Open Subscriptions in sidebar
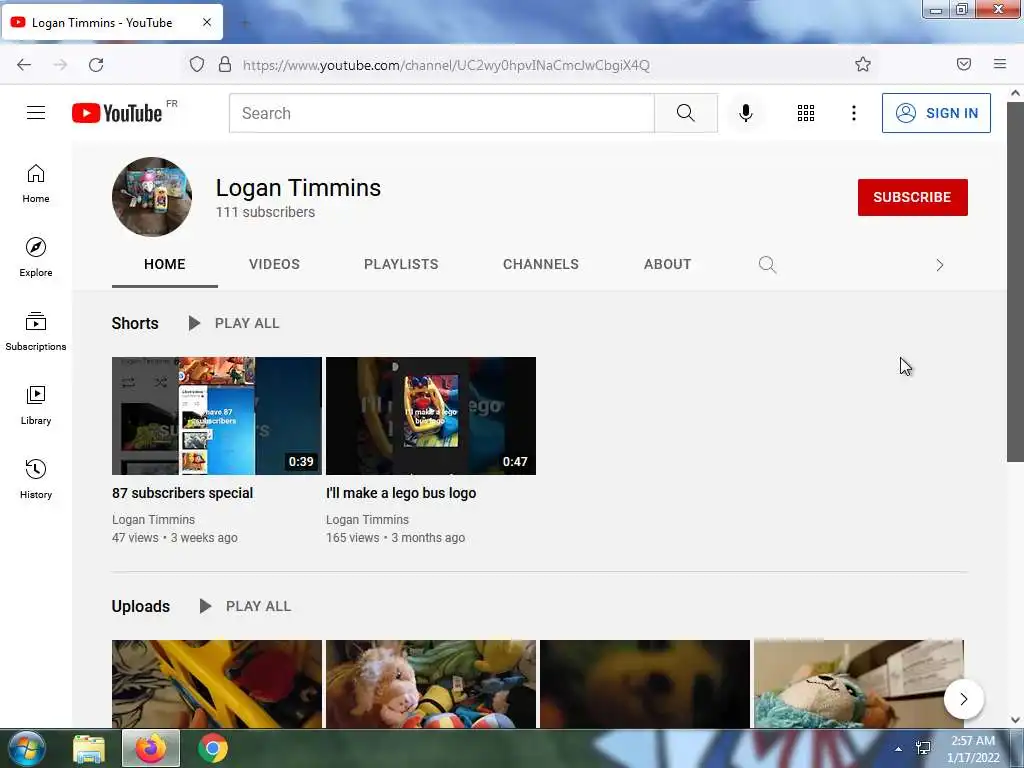This screenshot has height=768, width=1024. 36,331
